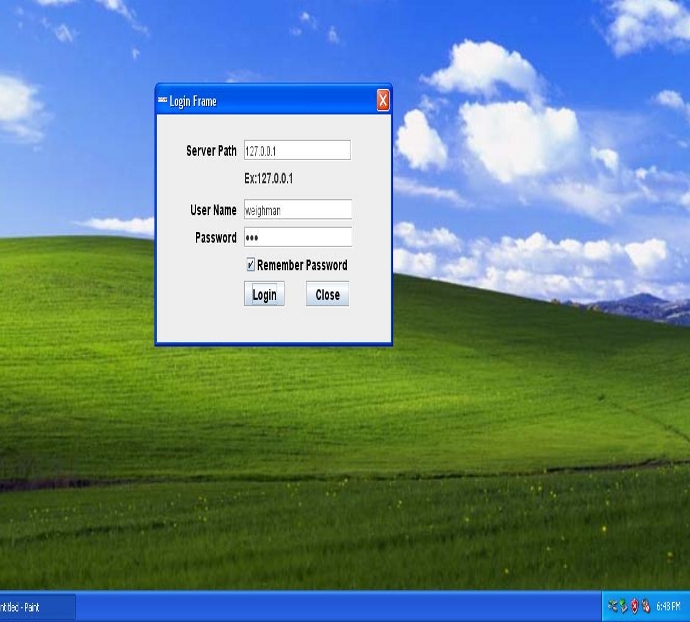Click the Remember Password label text
The image size is (690, 622).
tap(302, 266)
